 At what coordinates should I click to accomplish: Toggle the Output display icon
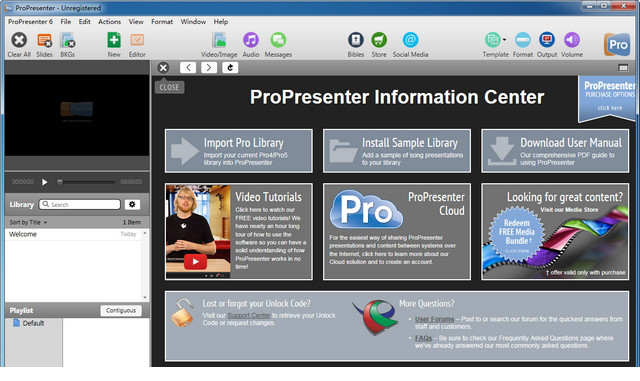pyautogui.click(x=547, y=40)
